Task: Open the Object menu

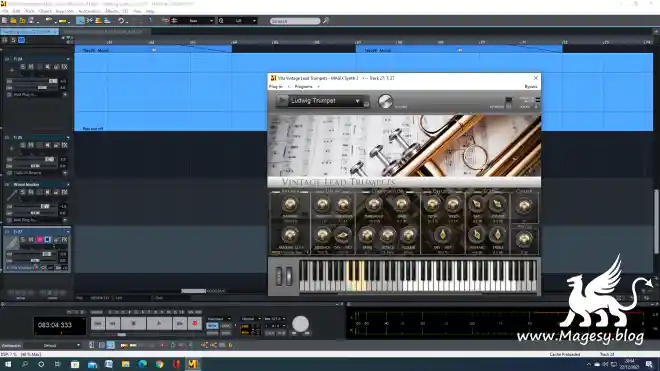Action: tap(45, 11)
